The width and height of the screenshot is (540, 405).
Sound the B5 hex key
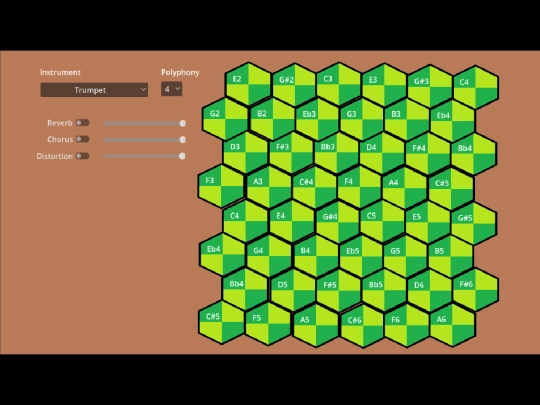point(451,257)
